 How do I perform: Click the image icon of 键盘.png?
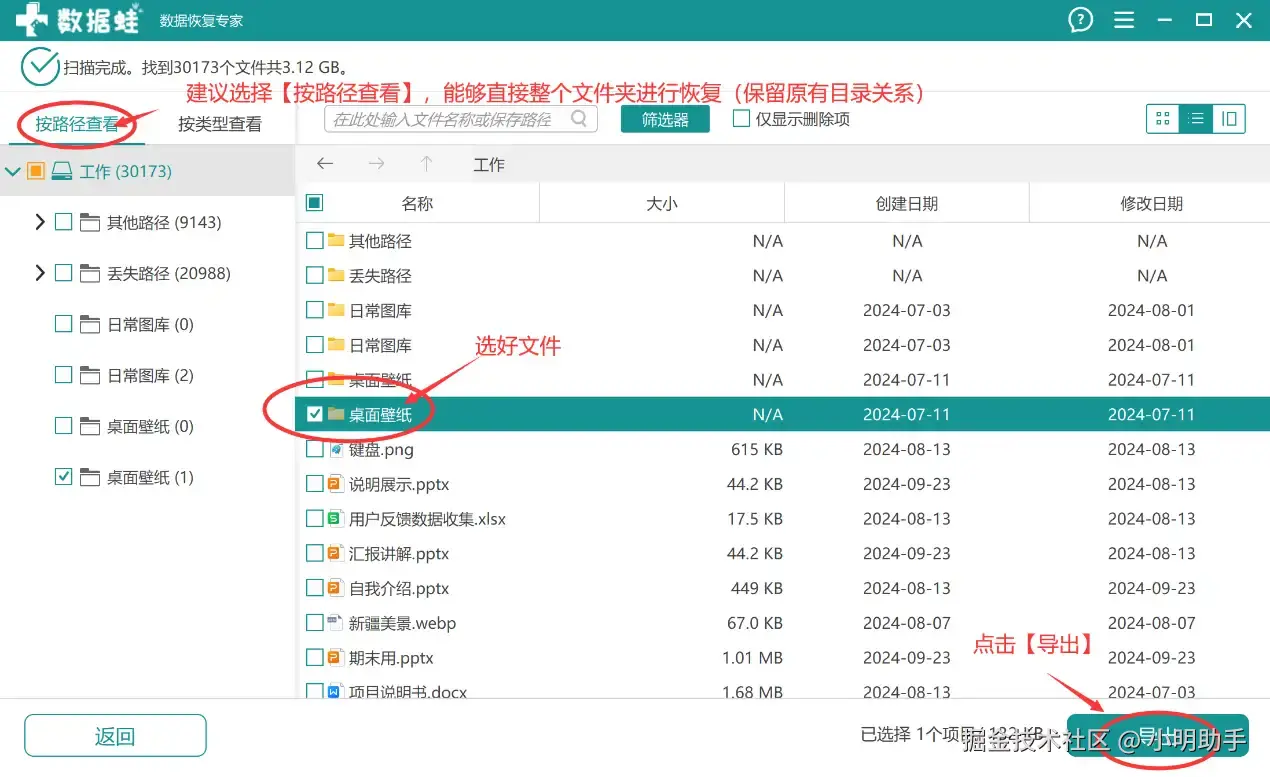tap(337, 449)
